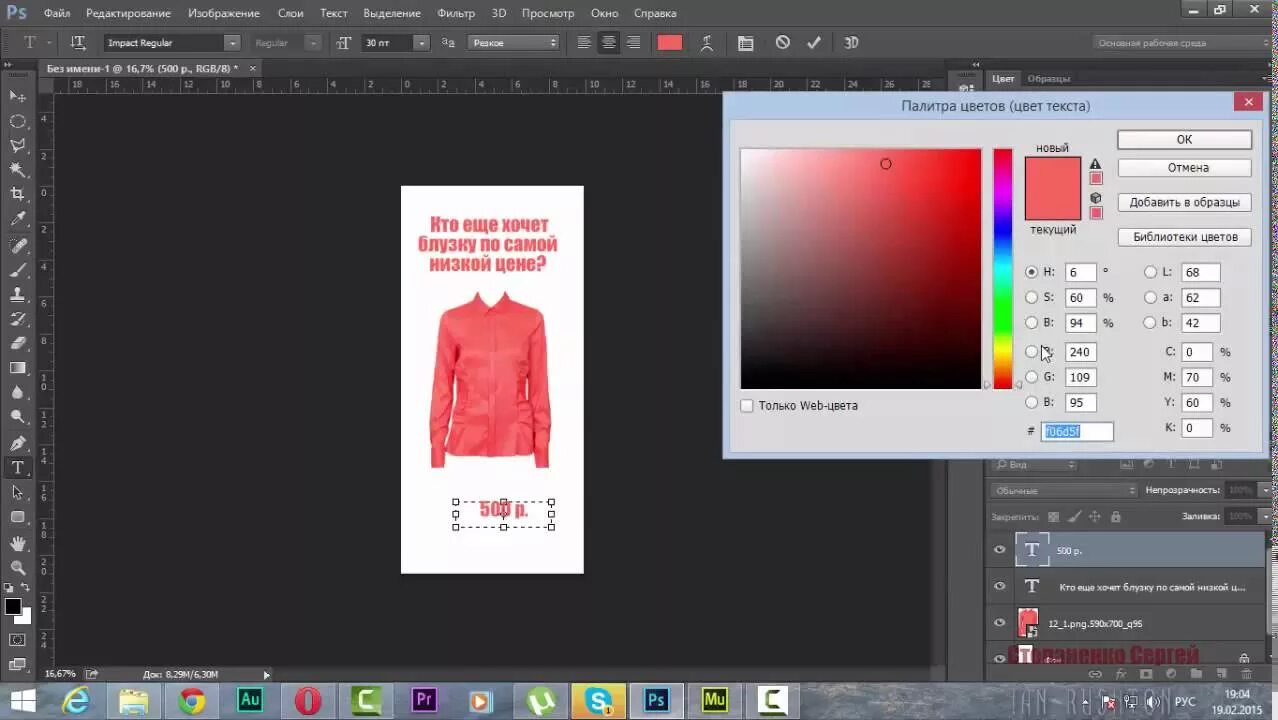This screenshot has height=720, width=1278.
Task: Select the Eyedropper tool
Action: coord(18,220)
